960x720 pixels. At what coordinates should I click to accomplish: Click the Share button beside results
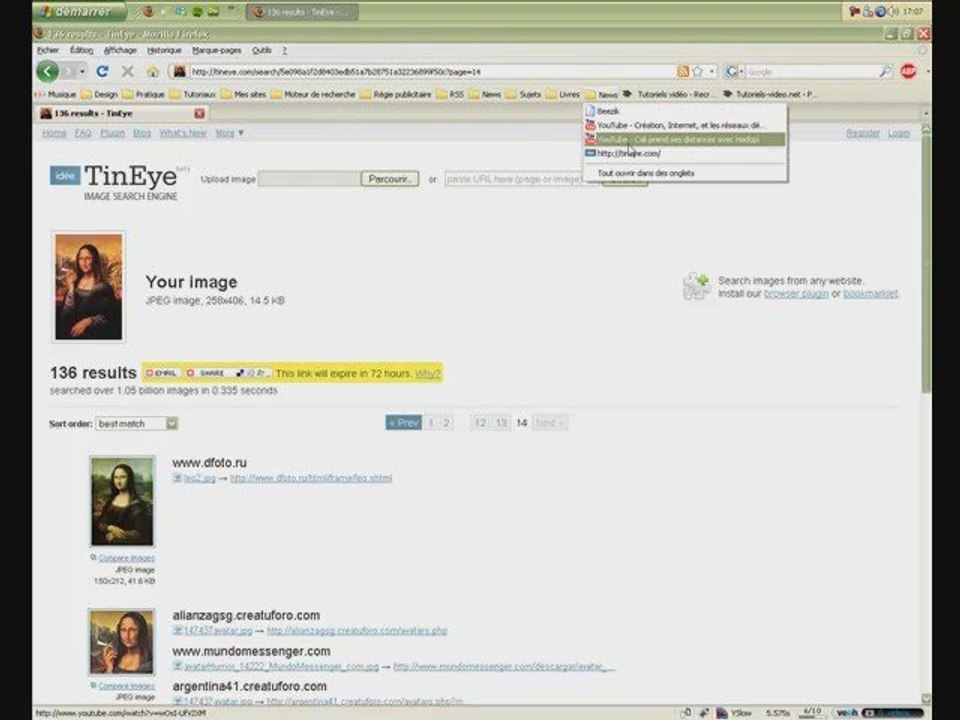pos(206,373)
